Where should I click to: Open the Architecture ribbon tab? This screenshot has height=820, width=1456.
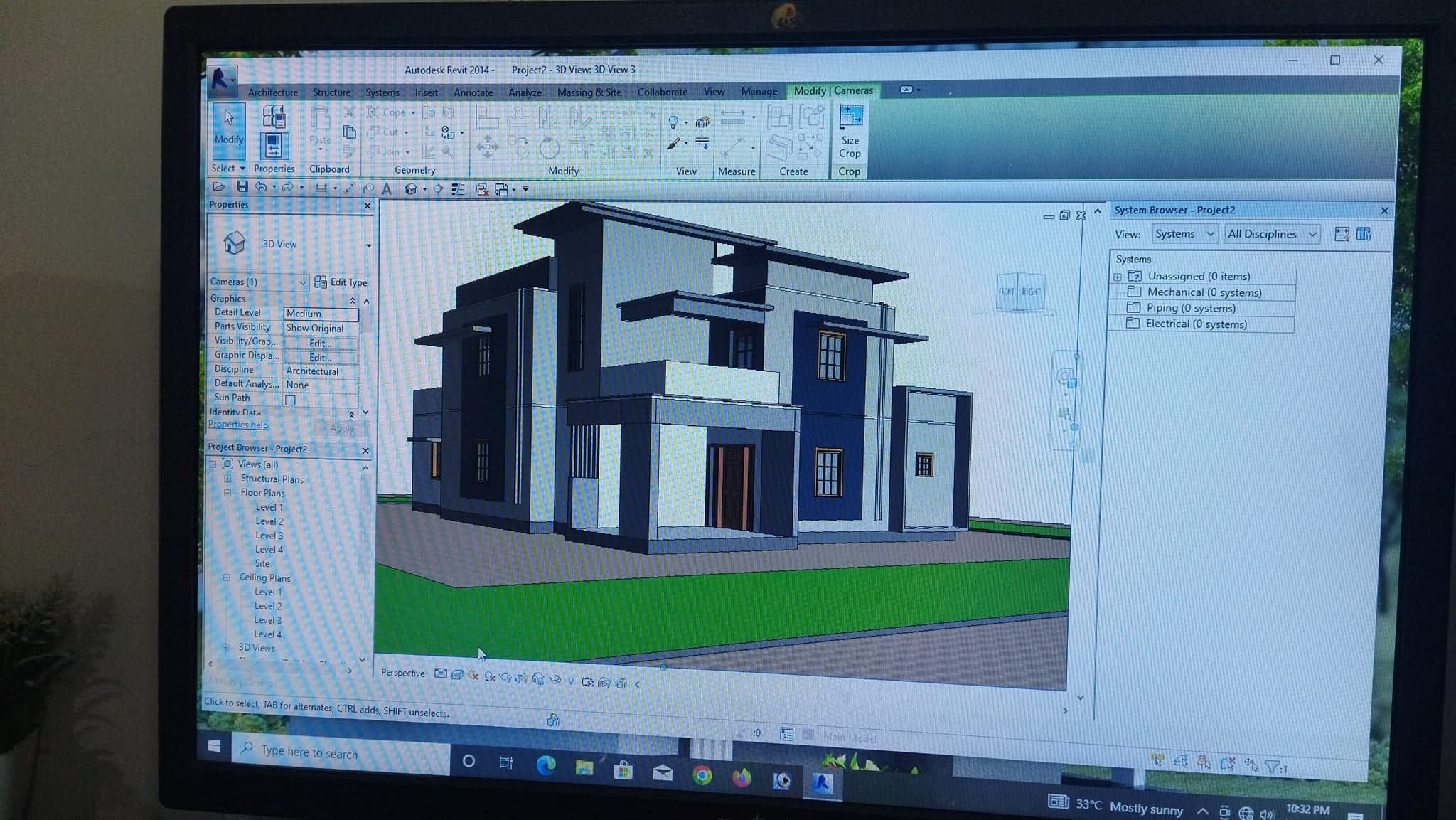[272, 92]
